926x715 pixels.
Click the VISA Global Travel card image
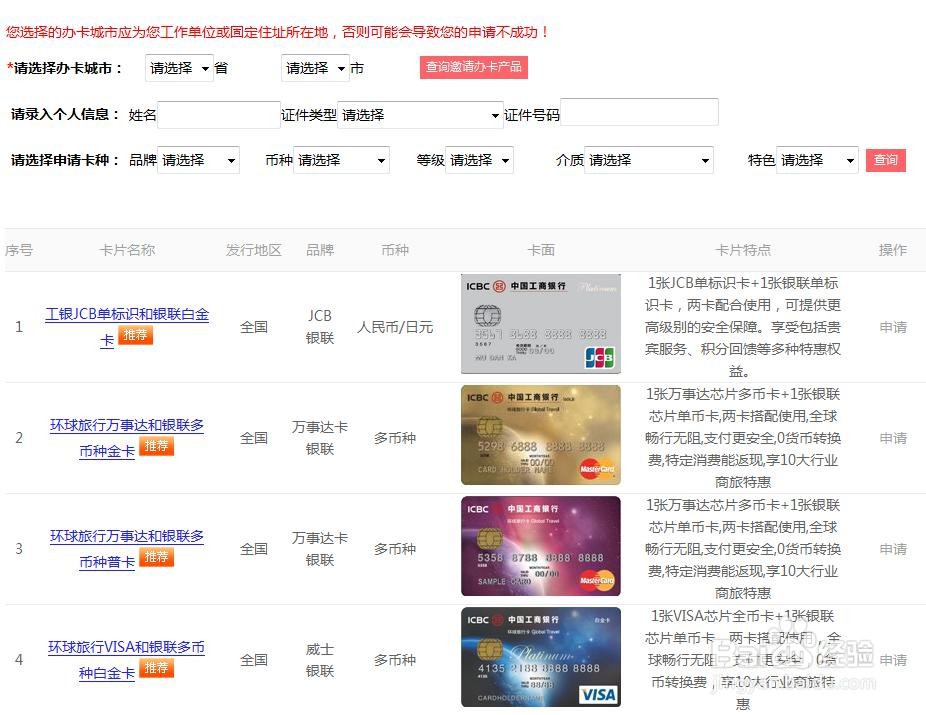coord(541,658)
